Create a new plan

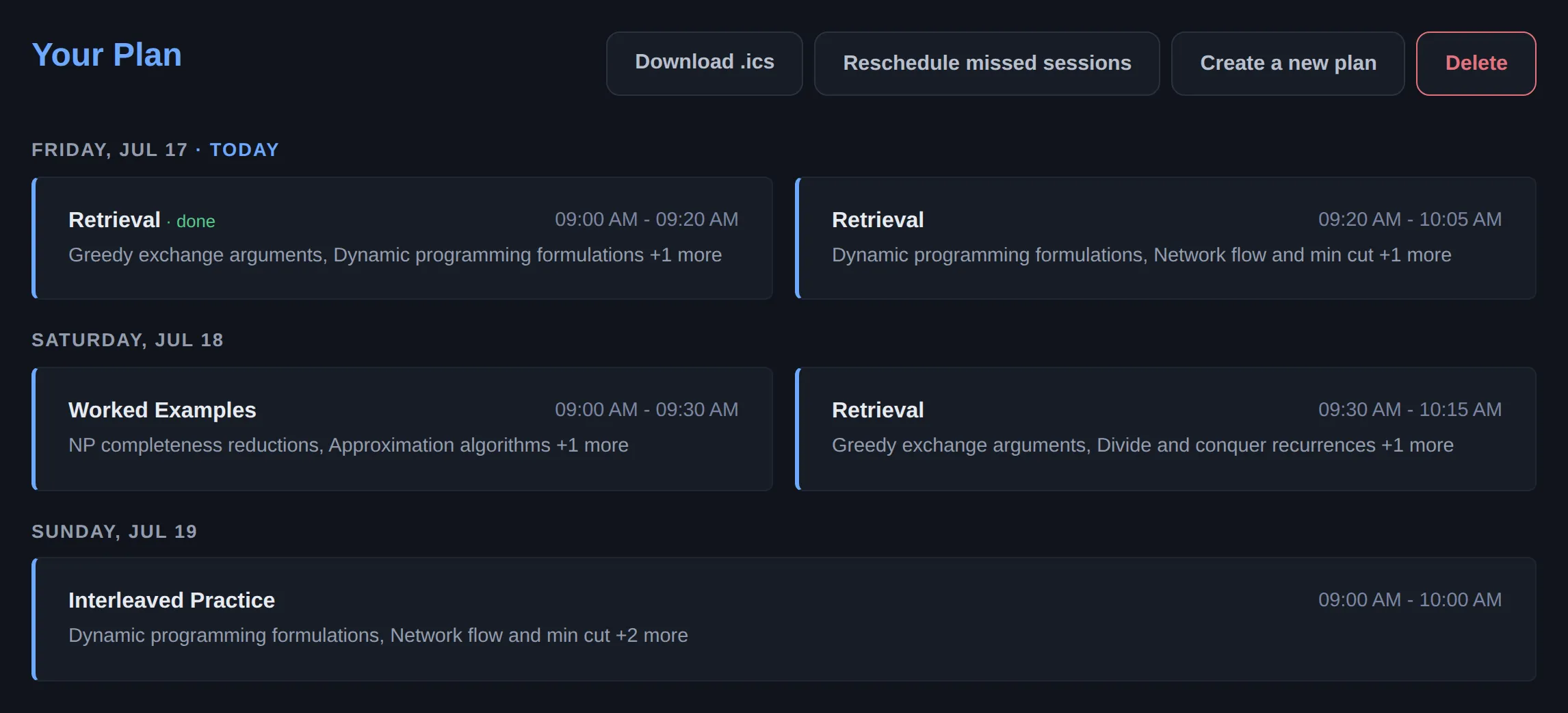(x=1288, y=63)
